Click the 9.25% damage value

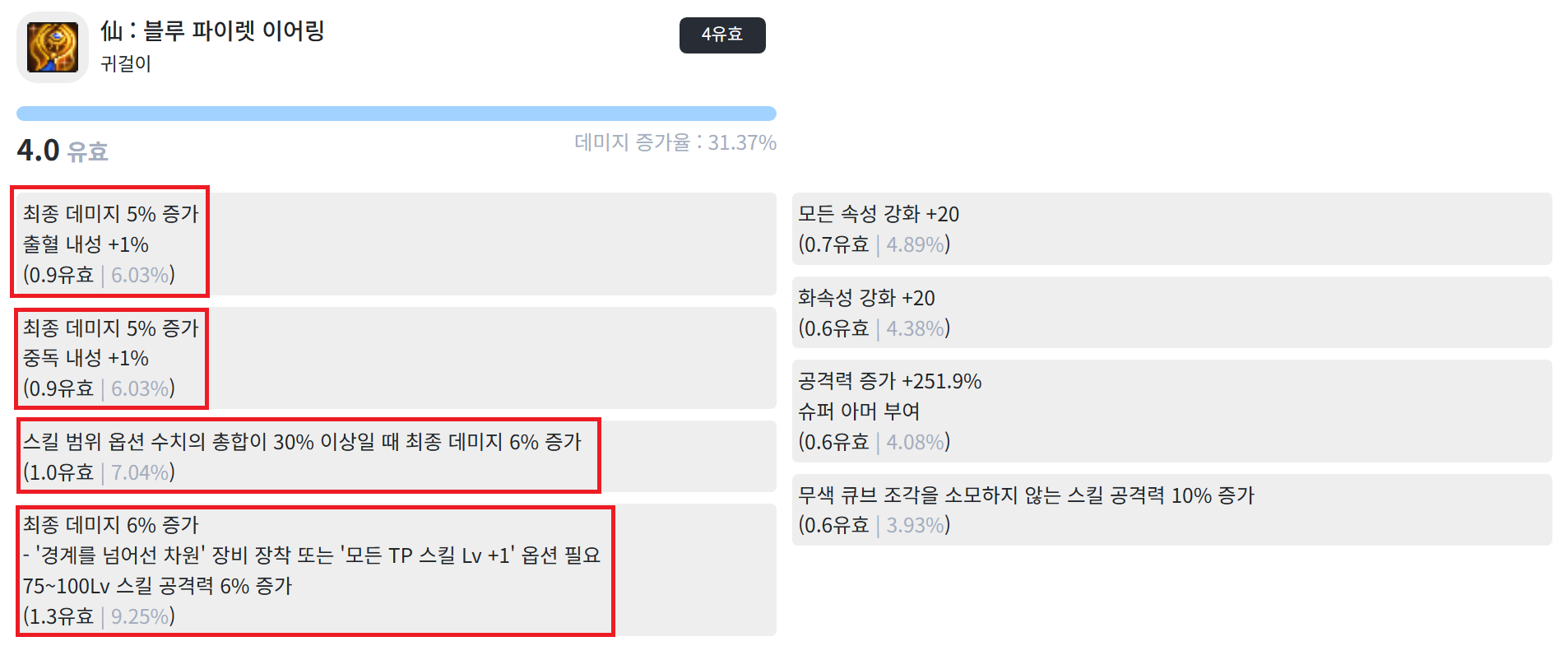140,616
